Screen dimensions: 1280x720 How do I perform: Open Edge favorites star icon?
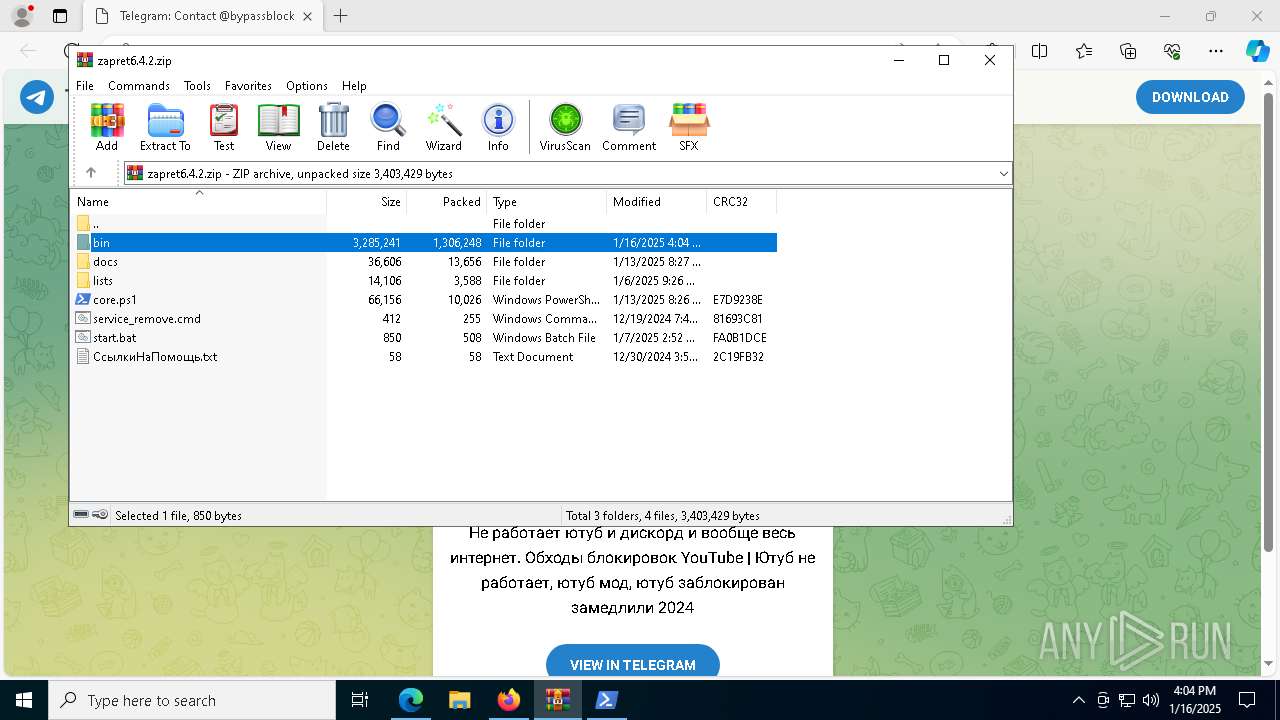click(1084, 51)
